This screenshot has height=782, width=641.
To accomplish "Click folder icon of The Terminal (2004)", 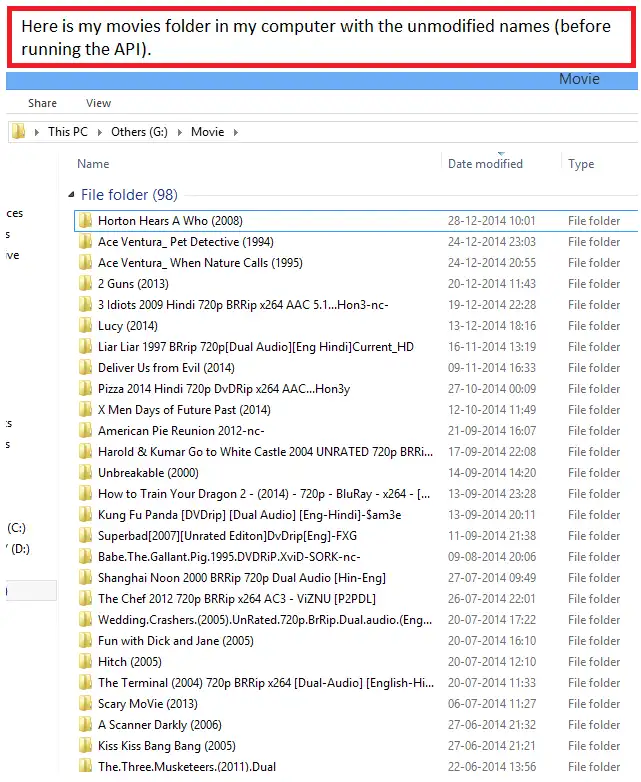I will click(86, 682).
